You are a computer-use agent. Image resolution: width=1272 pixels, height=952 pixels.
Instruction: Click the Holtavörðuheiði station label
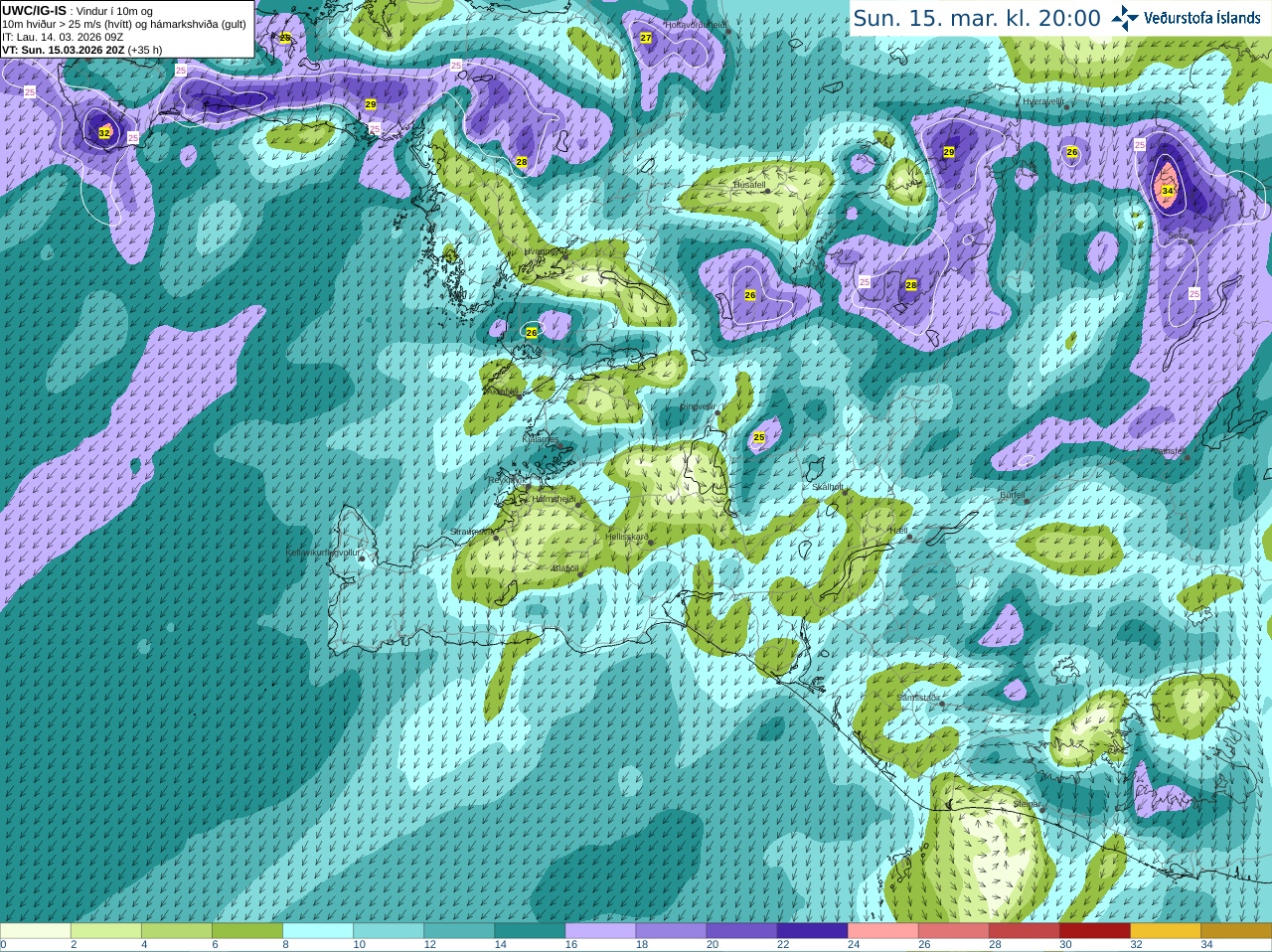tap(696, 24)
